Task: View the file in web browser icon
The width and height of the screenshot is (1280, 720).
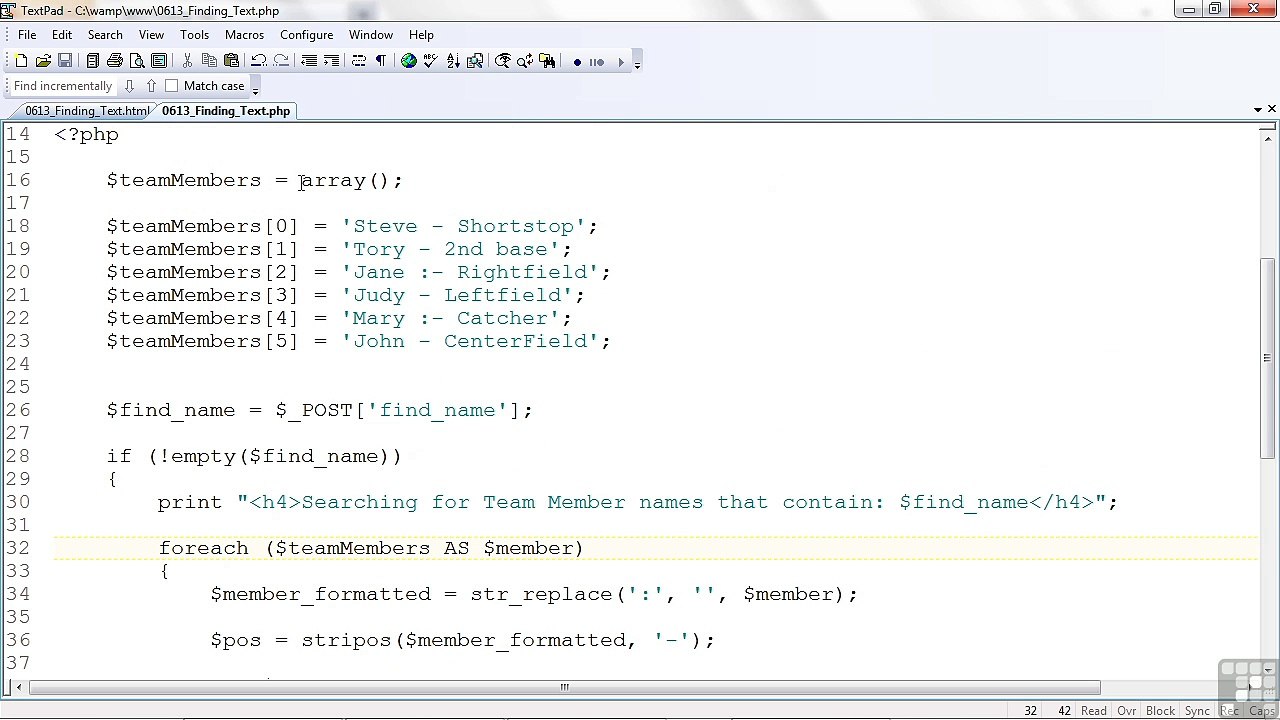Action: (x=408, y=61)
